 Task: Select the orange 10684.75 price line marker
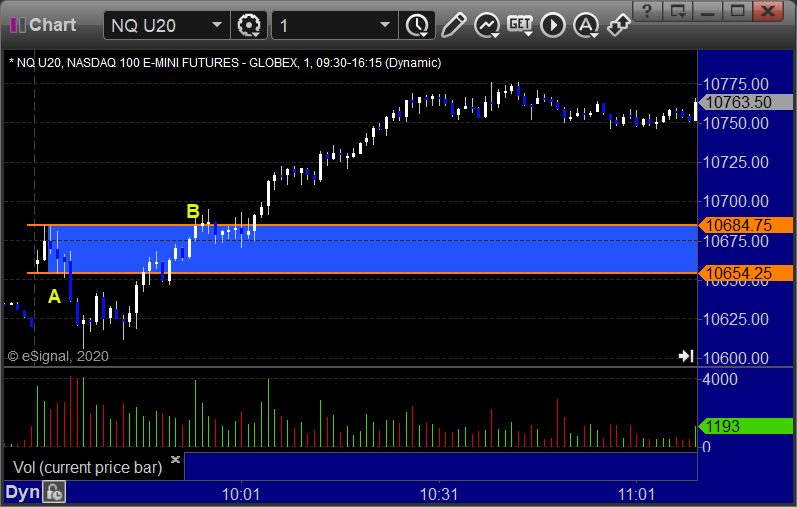tap(746, 225)
